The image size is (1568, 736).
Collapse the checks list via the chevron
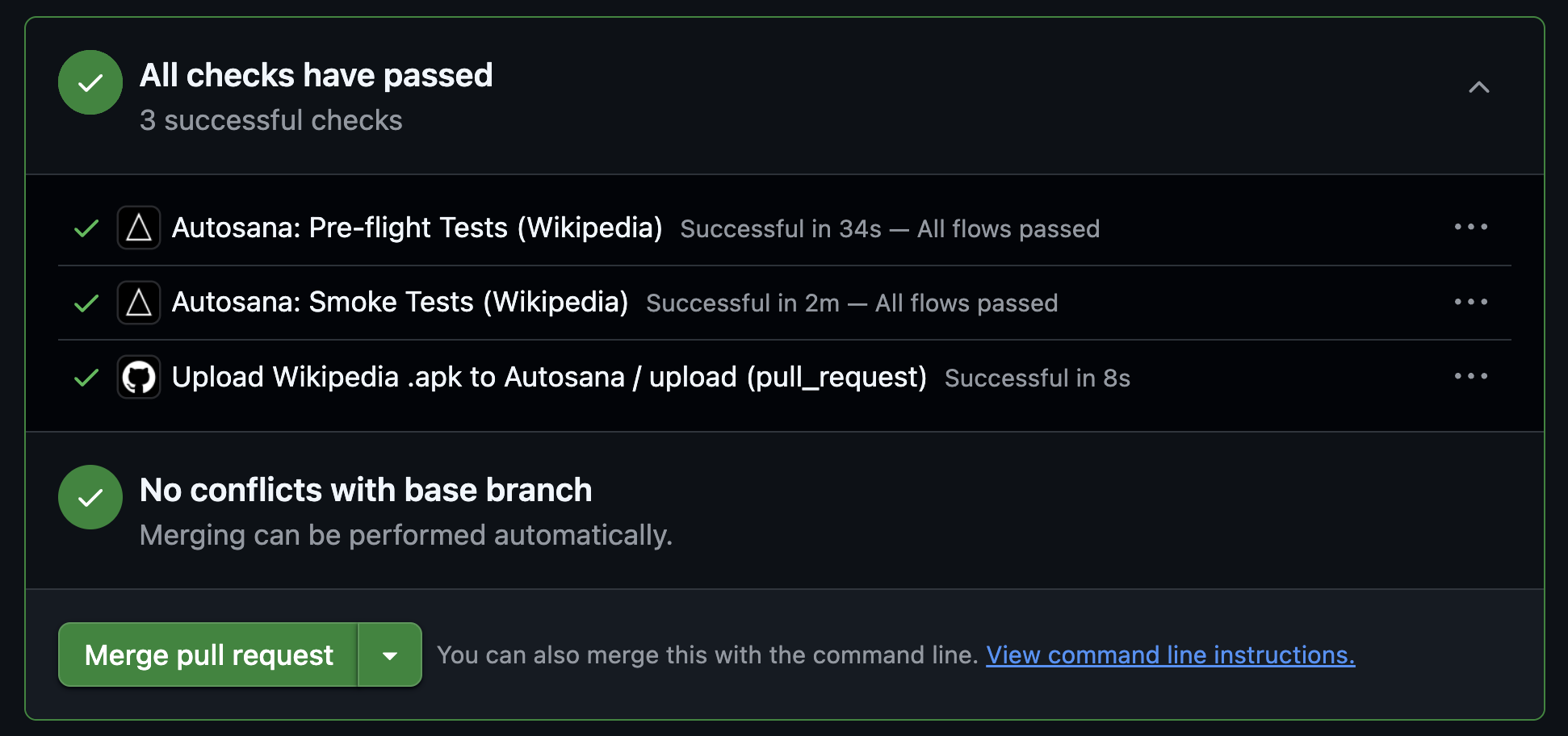pos(1478,86)
